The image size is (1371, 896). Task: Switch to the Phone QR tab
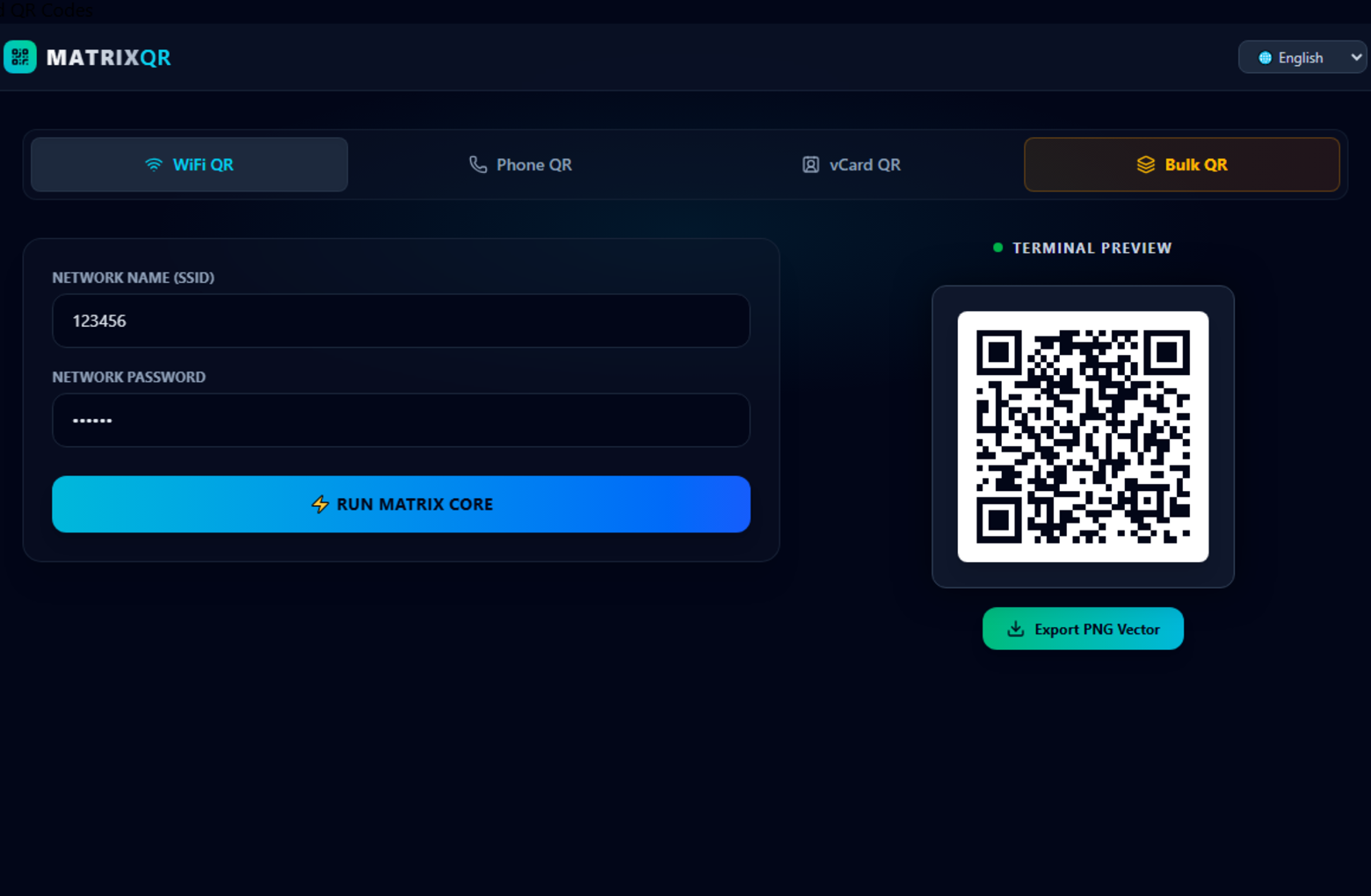[x=520, y=164]
